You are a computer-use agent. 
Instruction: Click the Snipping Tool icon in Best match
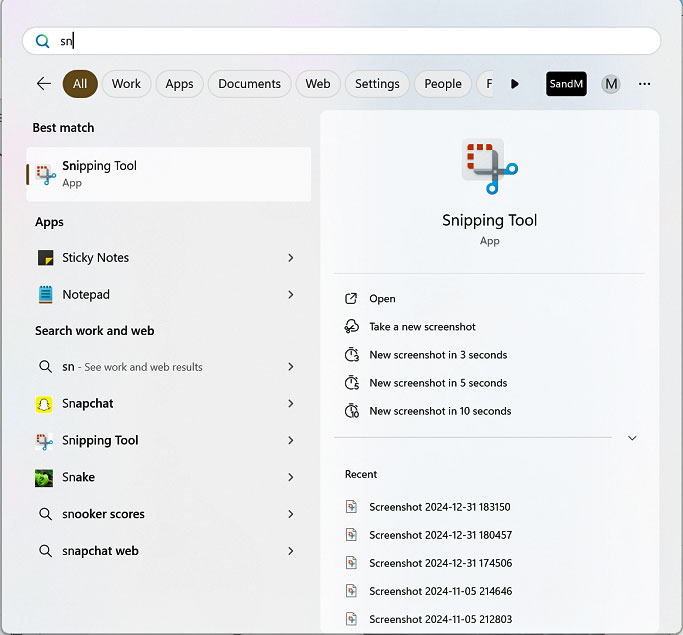46,175
